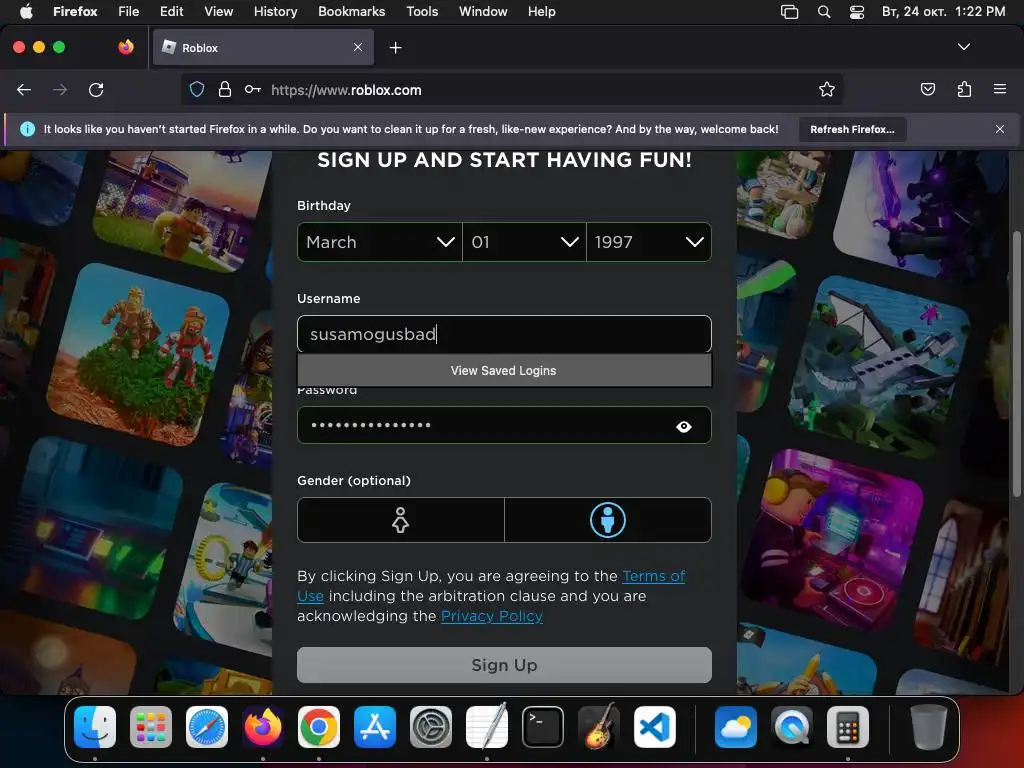This screenshot has width=1024, height=768.
Task: Click the date and time in menu bar
Action: 943,12
